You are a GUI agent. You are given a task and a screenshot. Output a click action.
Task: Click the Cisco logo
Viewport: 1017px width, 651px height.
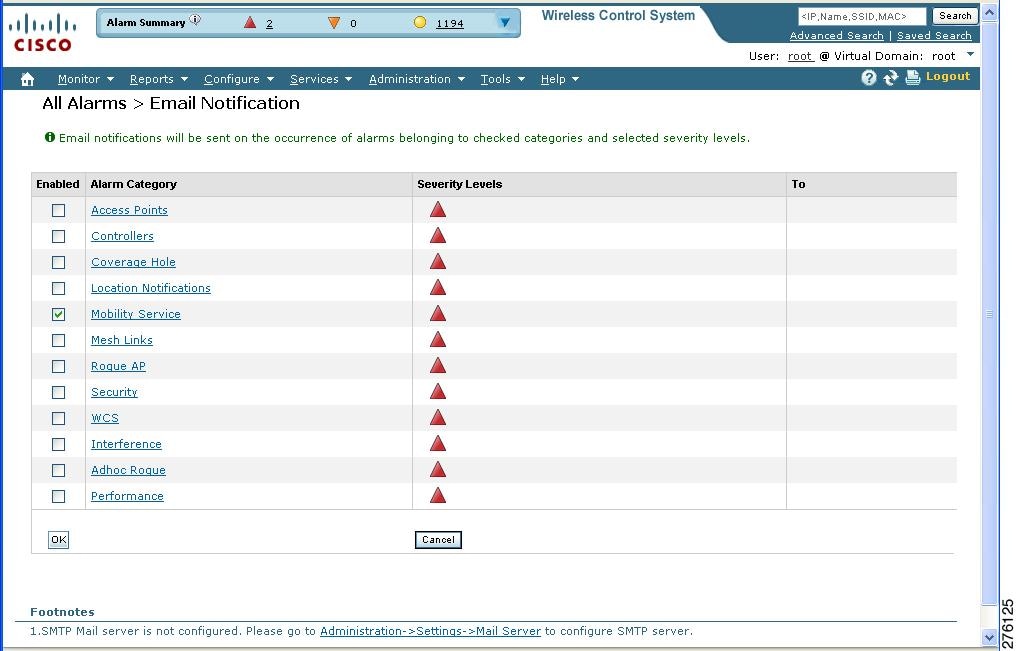(x=42, y=33)
